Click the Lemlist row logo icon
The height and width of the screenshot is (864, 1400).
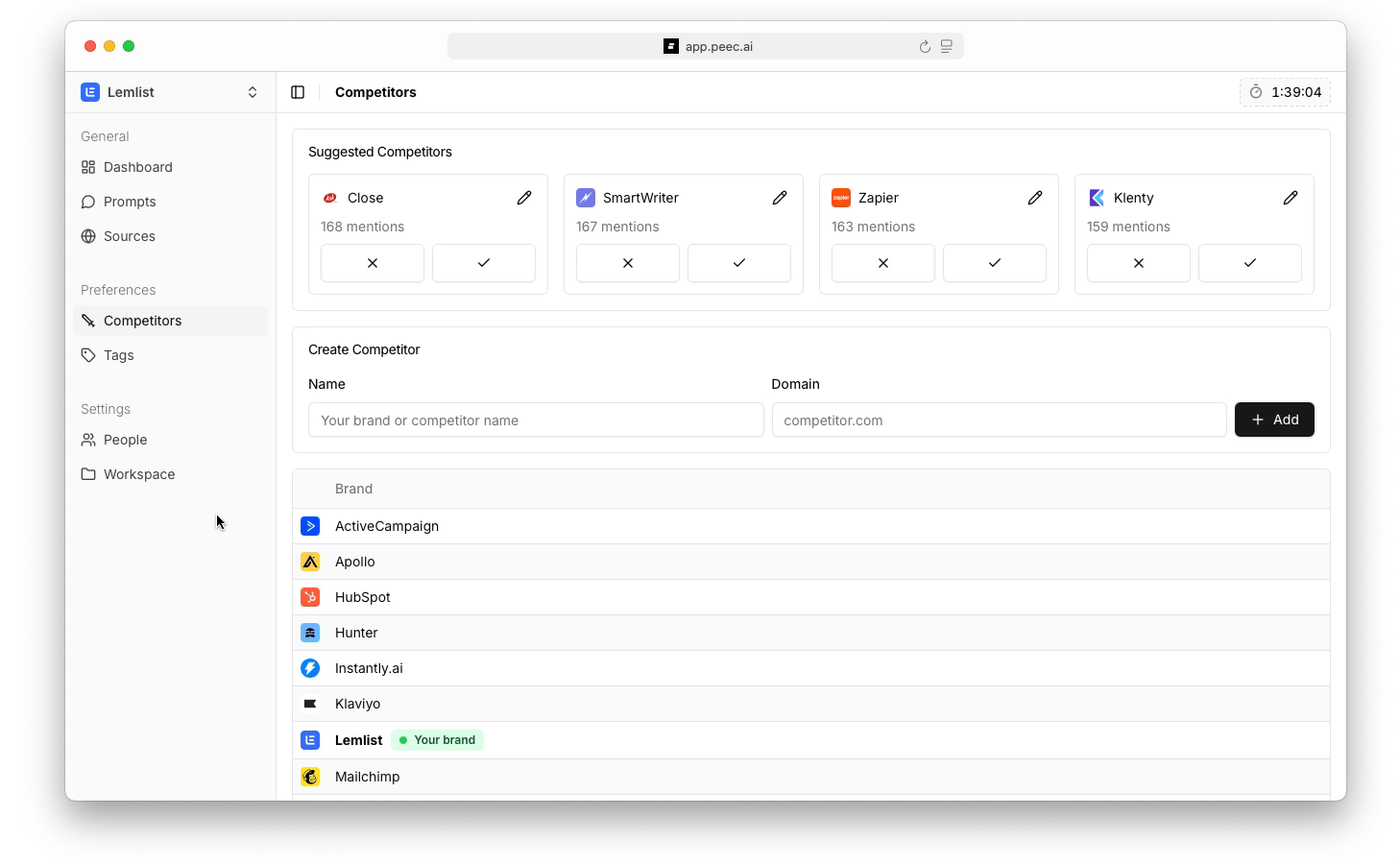tap(310, 740)
